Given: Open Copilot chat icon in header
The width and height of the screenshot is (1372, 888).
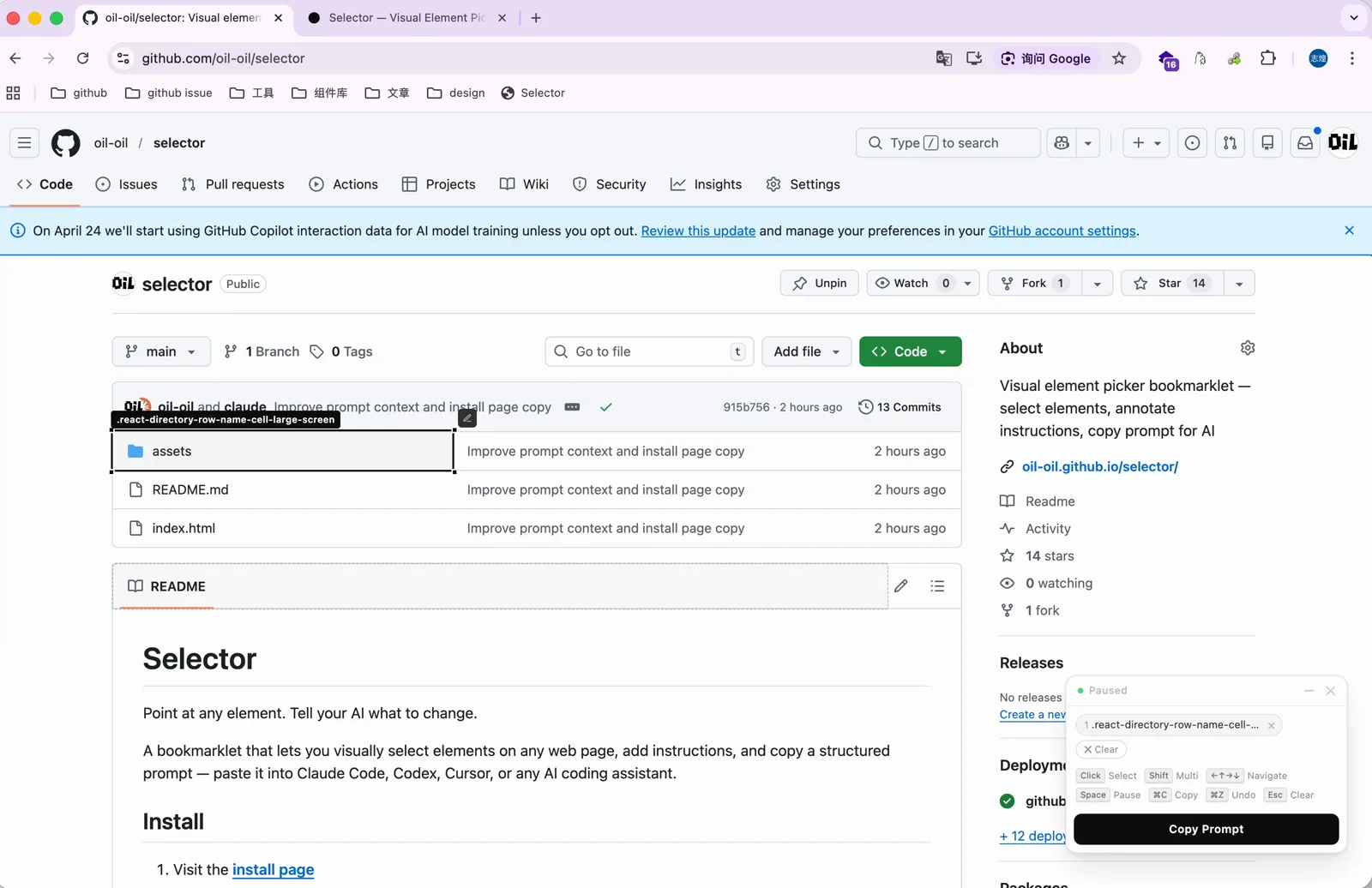Looking at the screenshot, I should coord(1062,143).
